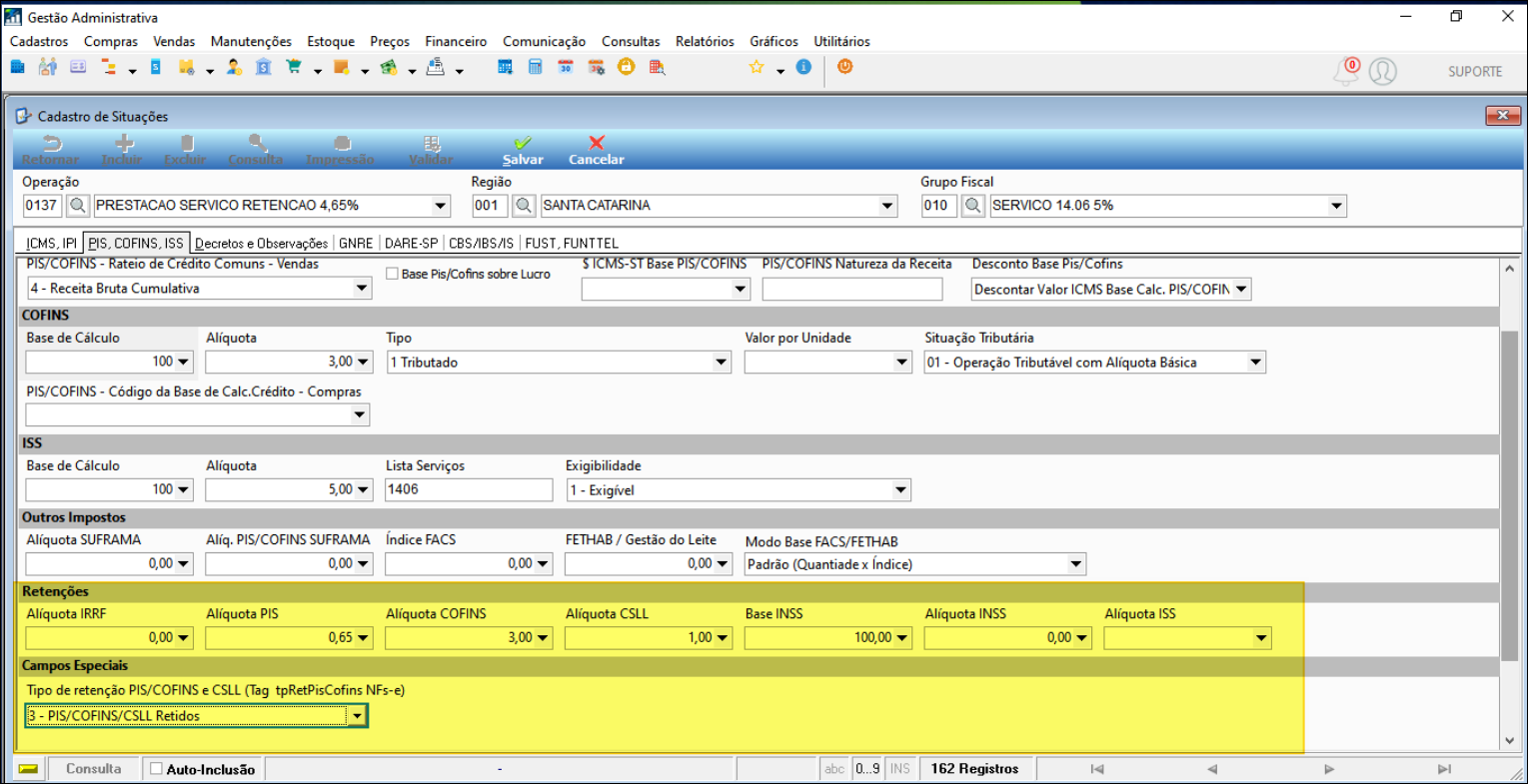This screenshot has height=784, width=1528.
Task: Click the calculator icon in the toolbar
Action: pyautogui.click(x=535, y=67)
